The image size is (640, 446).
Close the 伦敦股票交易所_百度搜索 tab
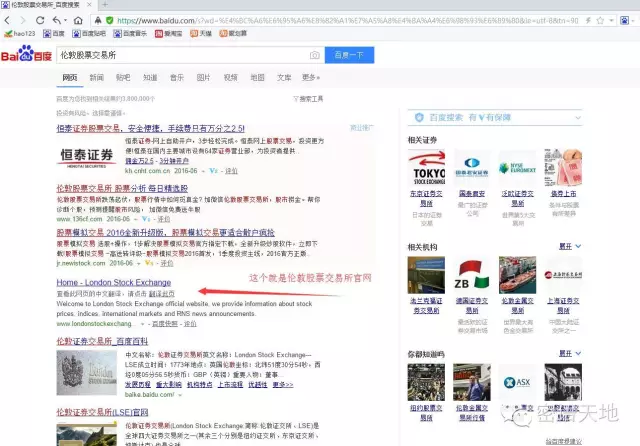tap(89, 5)
